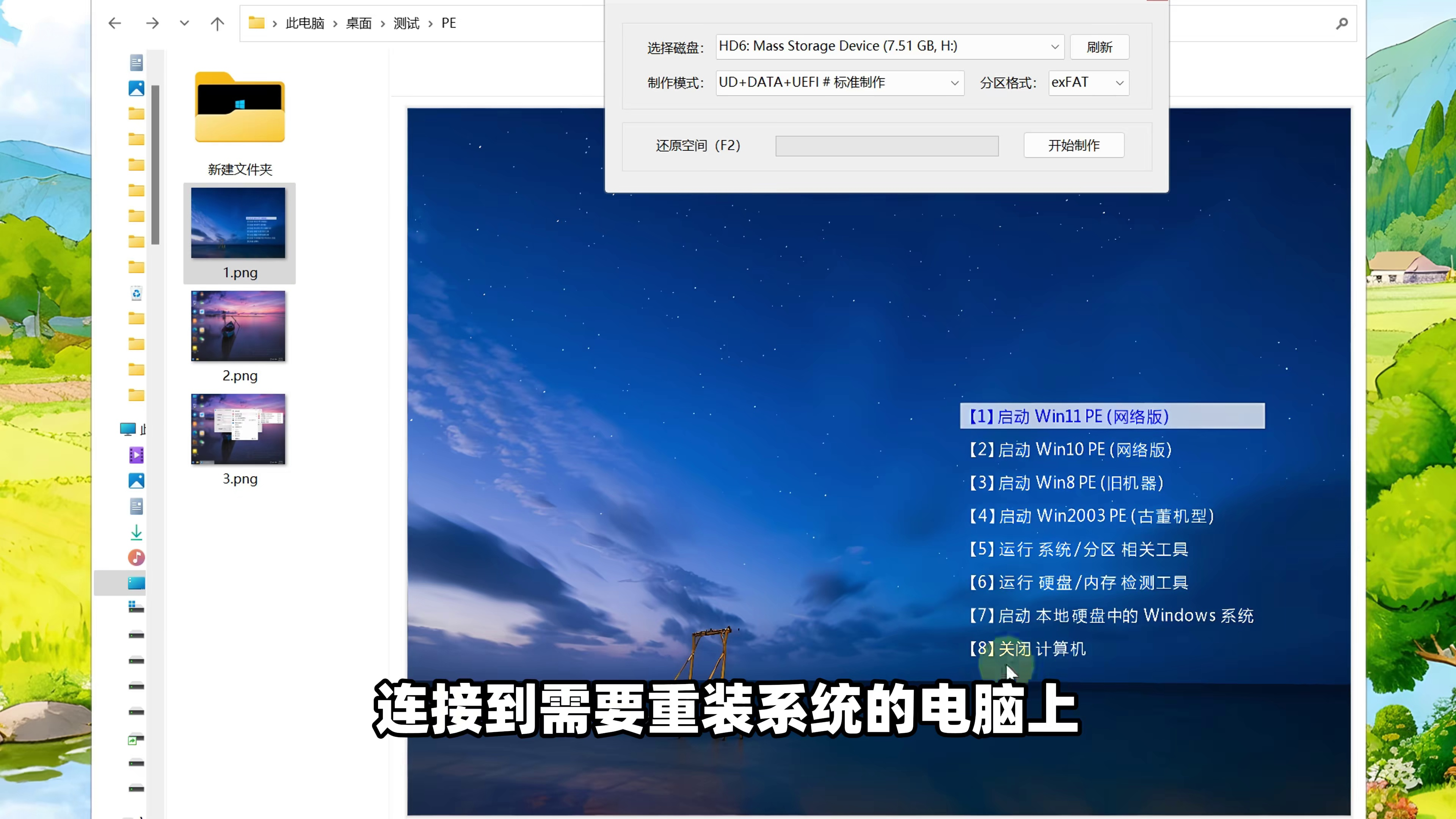Open the Recycle Bin in sidebar
This screenshot has height=819, width=1456.
coord(136,293)
